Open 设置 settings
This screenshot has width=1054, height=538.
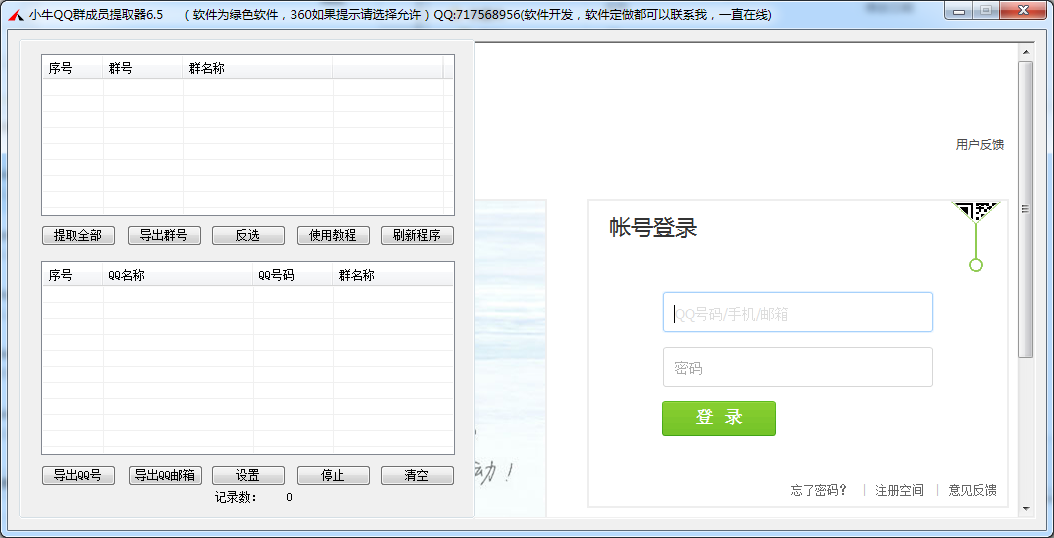click(x=248, y=476)
